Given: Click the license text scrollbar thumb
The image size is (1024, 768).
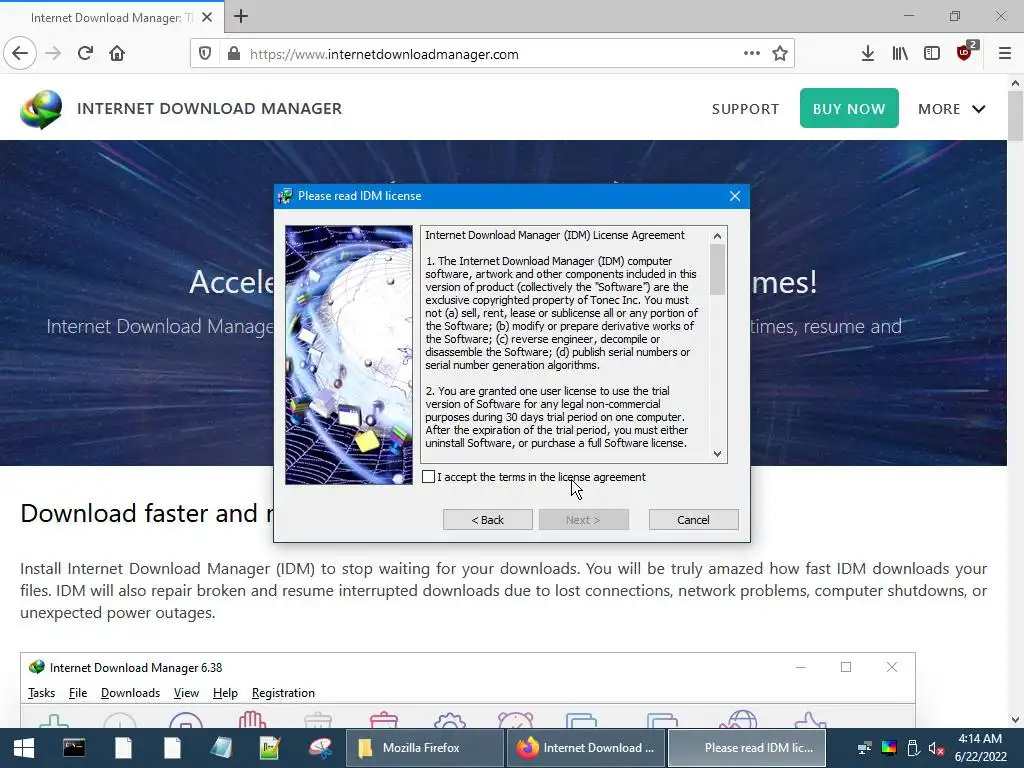Looking at the screenshot, I should [x=717, y=269].
